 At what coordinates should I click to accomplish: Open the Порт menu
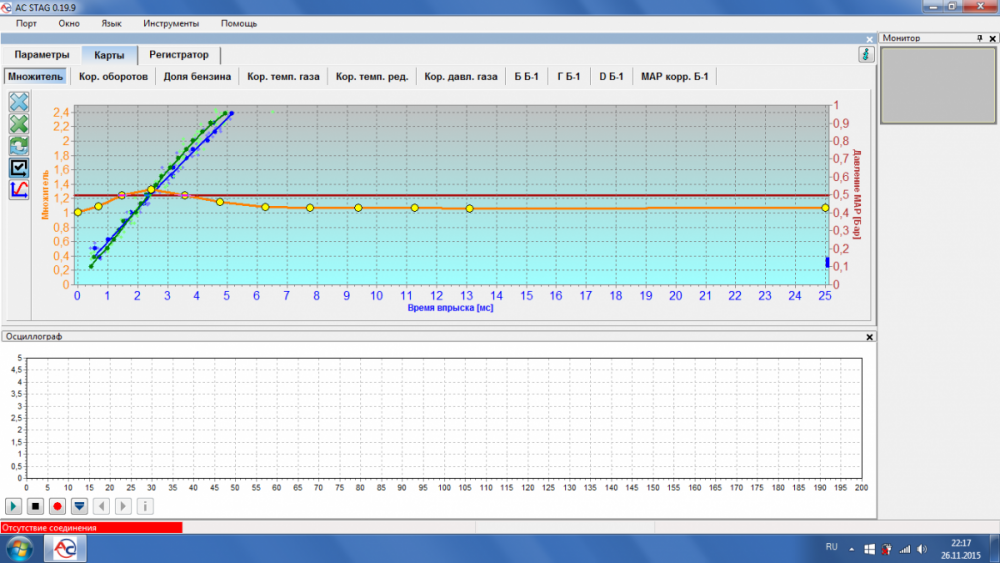point(26,23)
